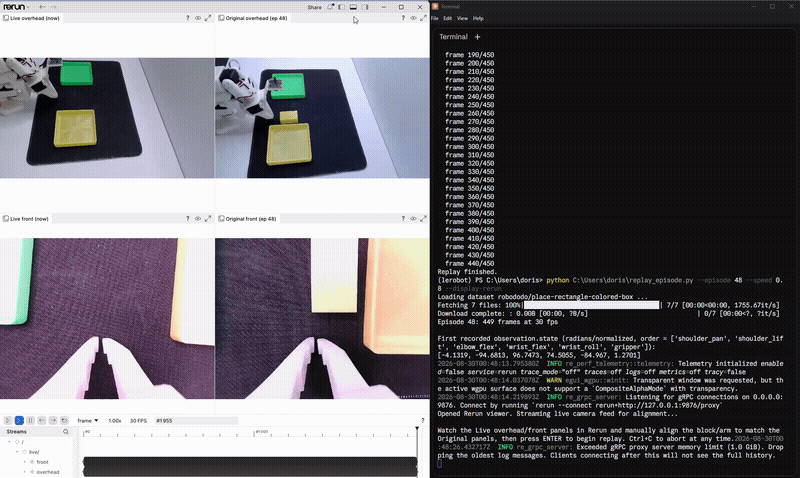Open the File menu in Terminal
The width and height of the screenshot is (800, 478).
pos(435,18)
